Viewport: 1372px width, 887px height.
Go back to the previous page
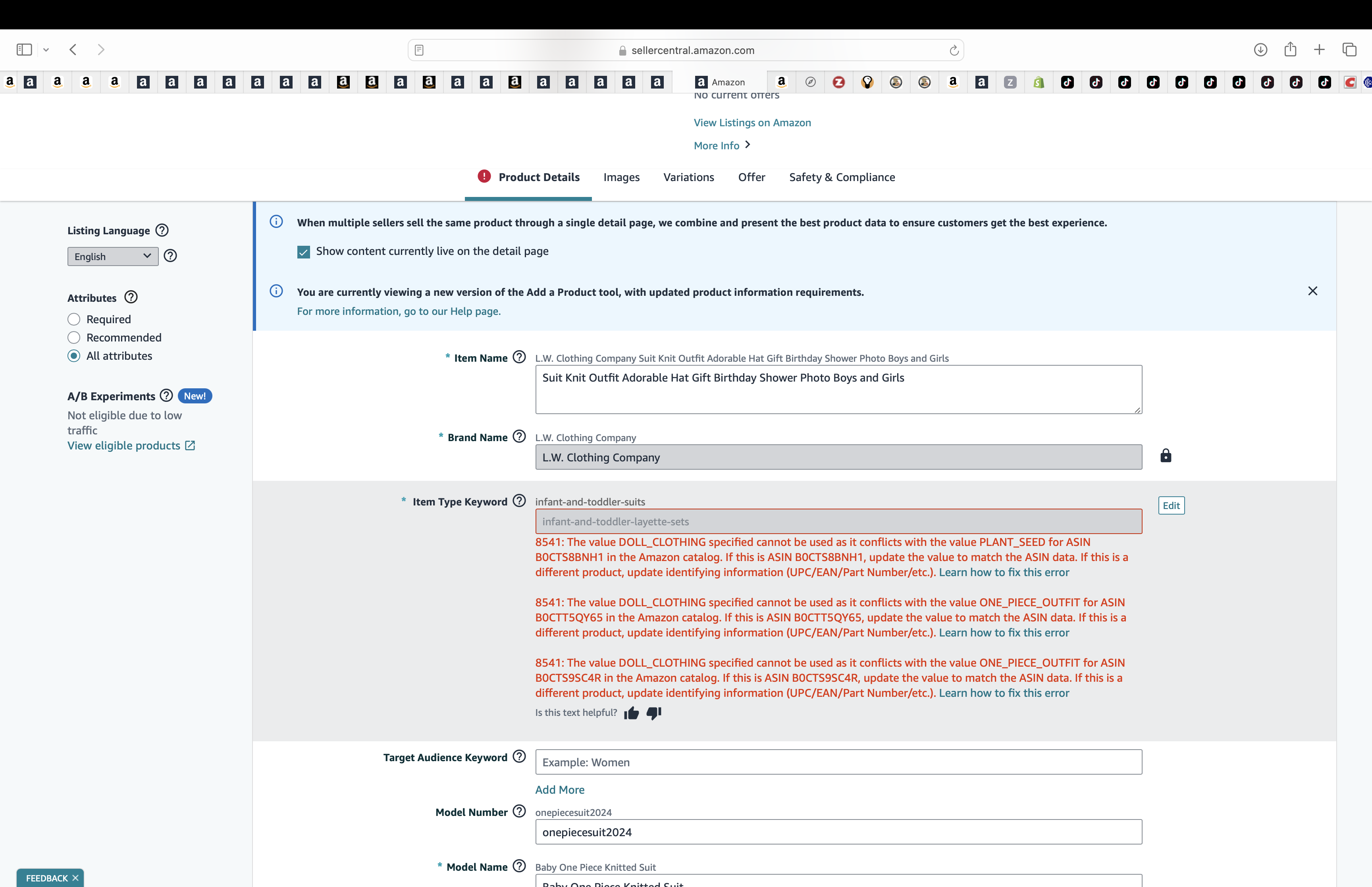point(73,50)
